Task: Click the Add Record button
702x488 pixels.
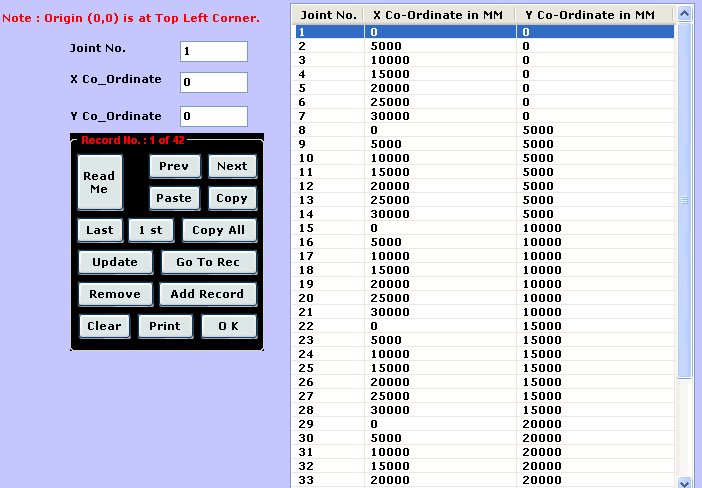Action: point(207,294)
